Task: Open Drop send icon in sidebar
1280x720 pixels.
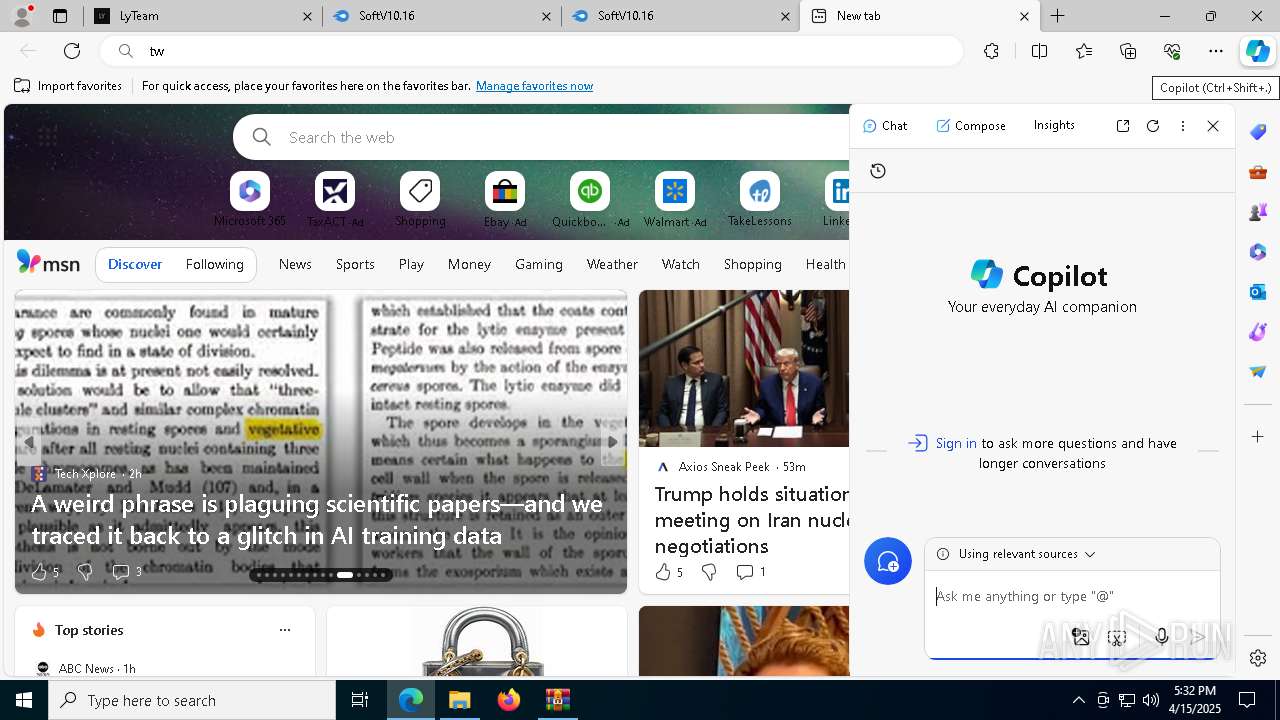Action: pyautogui.click(x=1258, y=372)
